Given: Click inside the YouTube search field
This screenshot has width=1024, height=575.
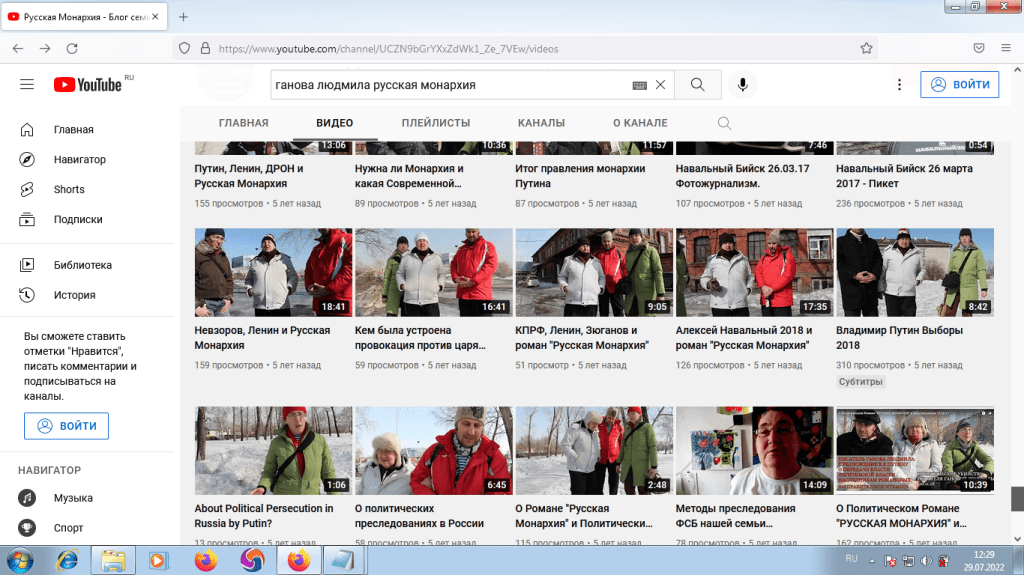Looking at the screenshot, I should 450,85.
